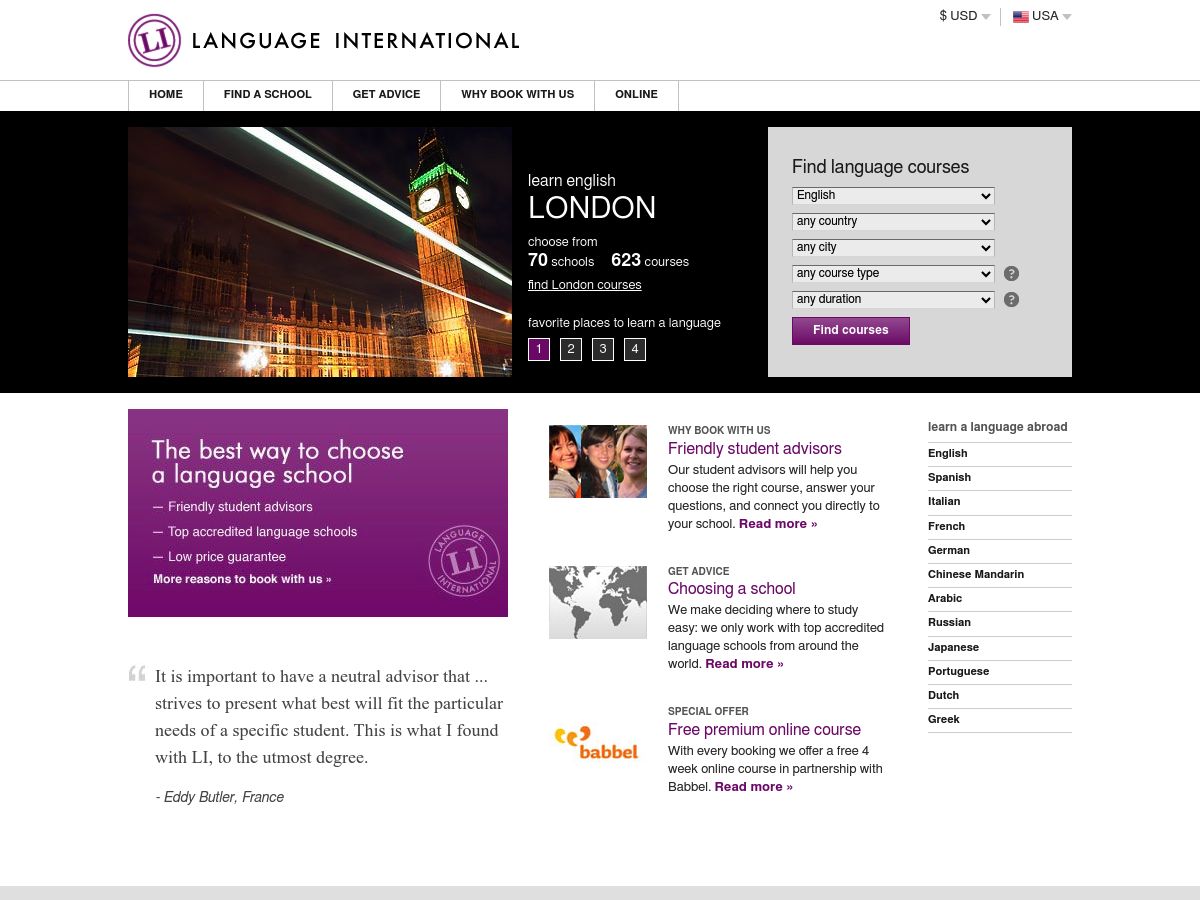Click the help icon beside duration

[1011, 300]
